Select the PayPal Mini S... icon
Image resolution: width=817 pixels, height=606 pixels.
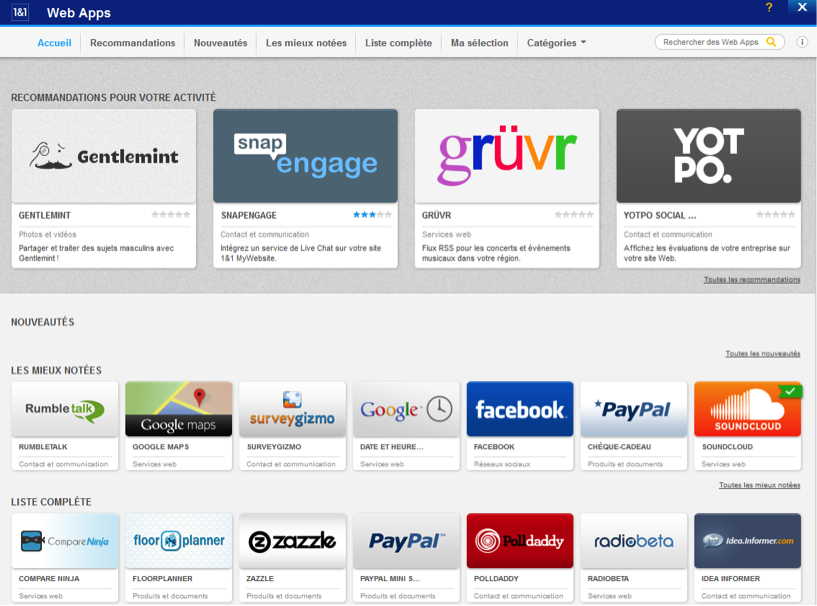406,541
